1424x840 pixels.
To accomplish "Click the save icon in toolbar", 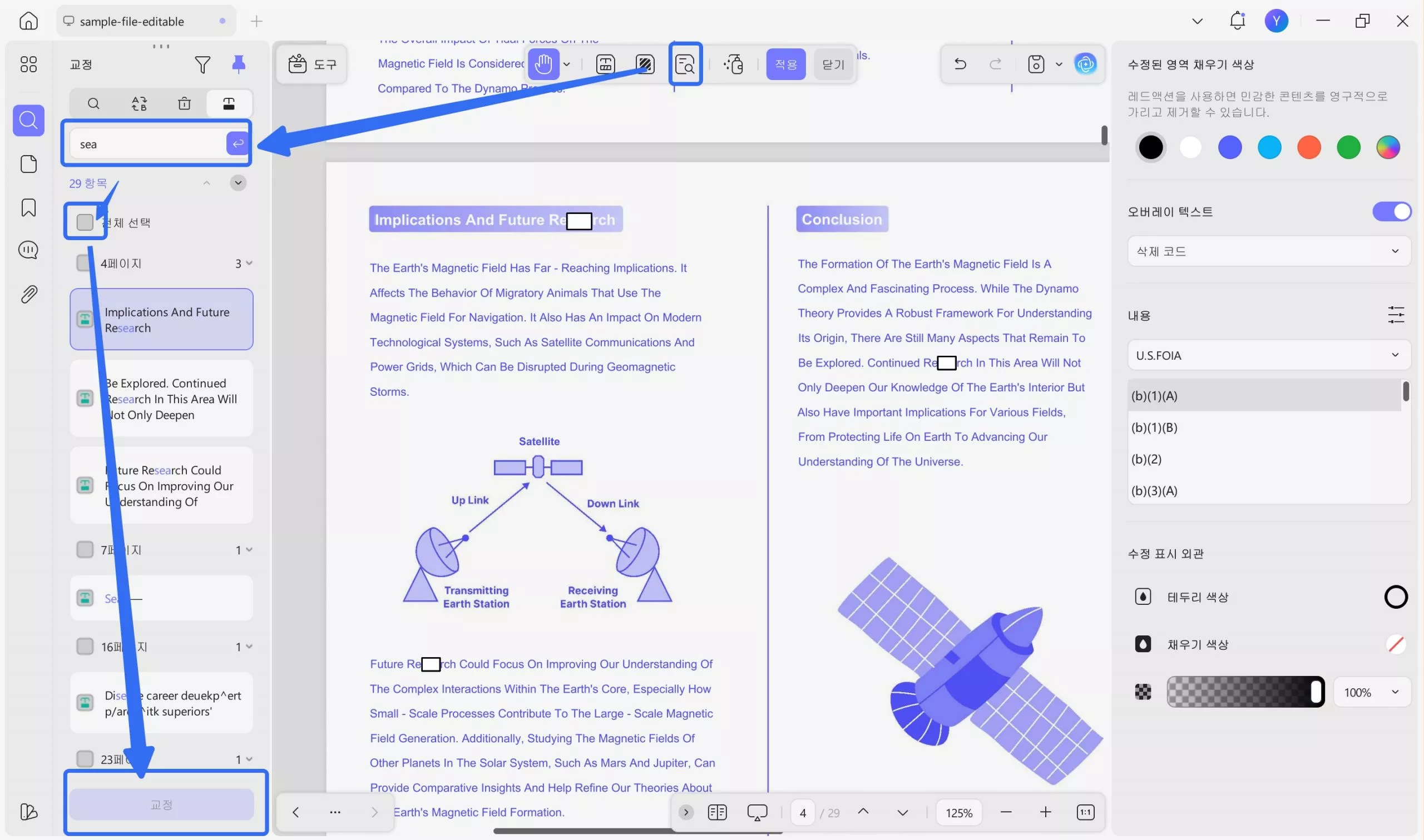I will pos(1036,64).
